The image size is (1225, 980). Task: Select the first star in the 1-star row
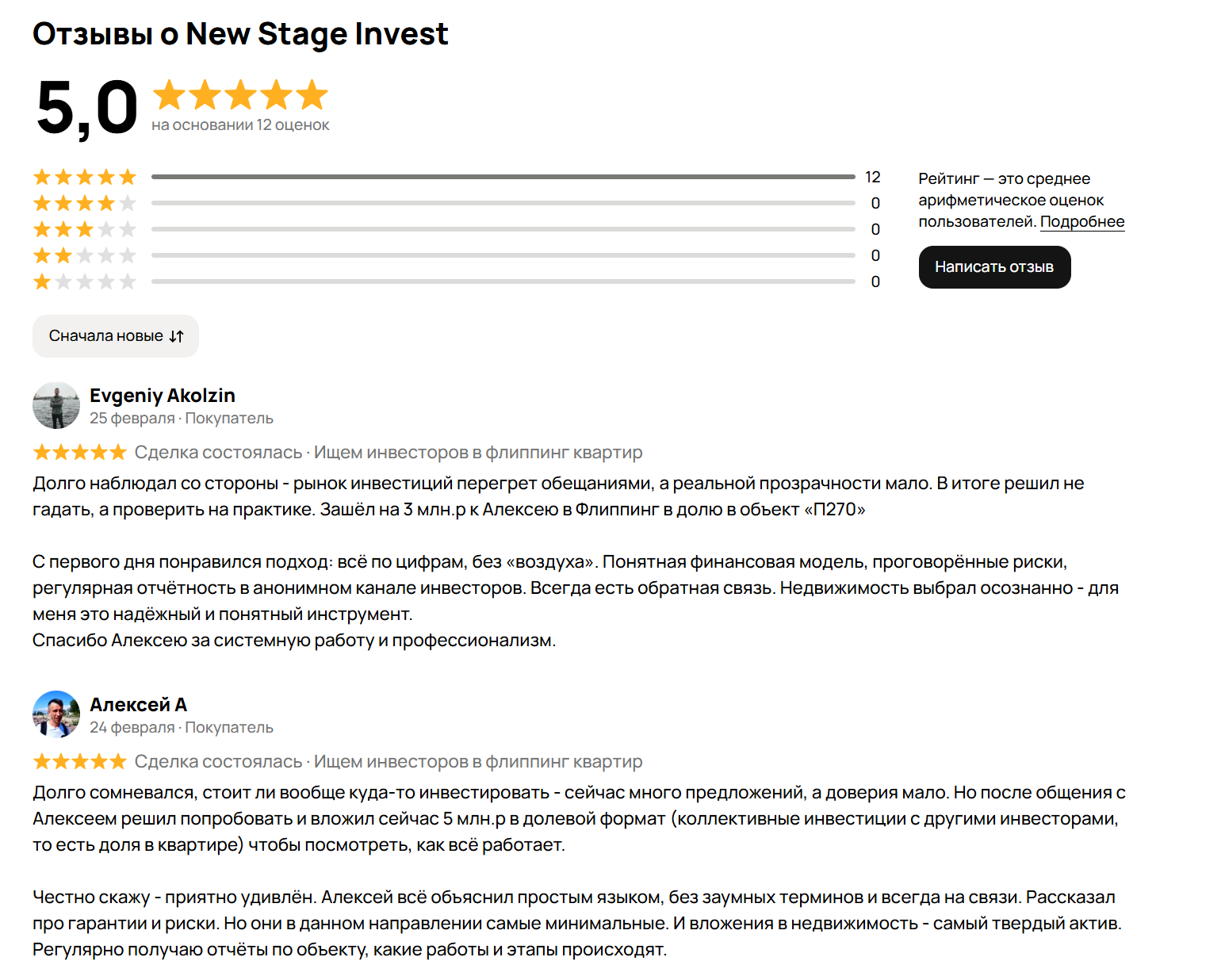click(41, 281)
